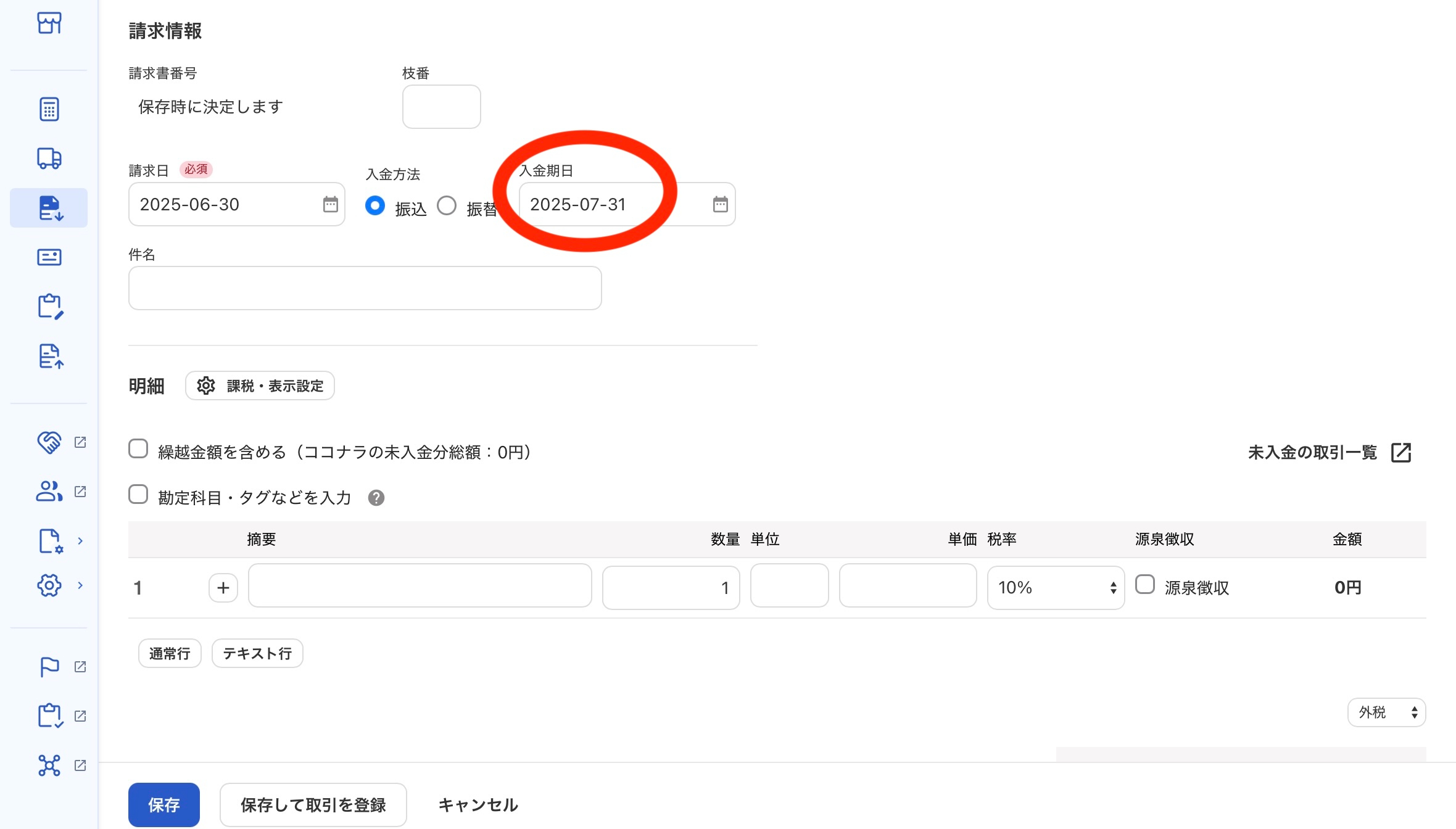1456x829 pixels.
Task: Open the storefront home icon in the sidebar
Action: 49,23
